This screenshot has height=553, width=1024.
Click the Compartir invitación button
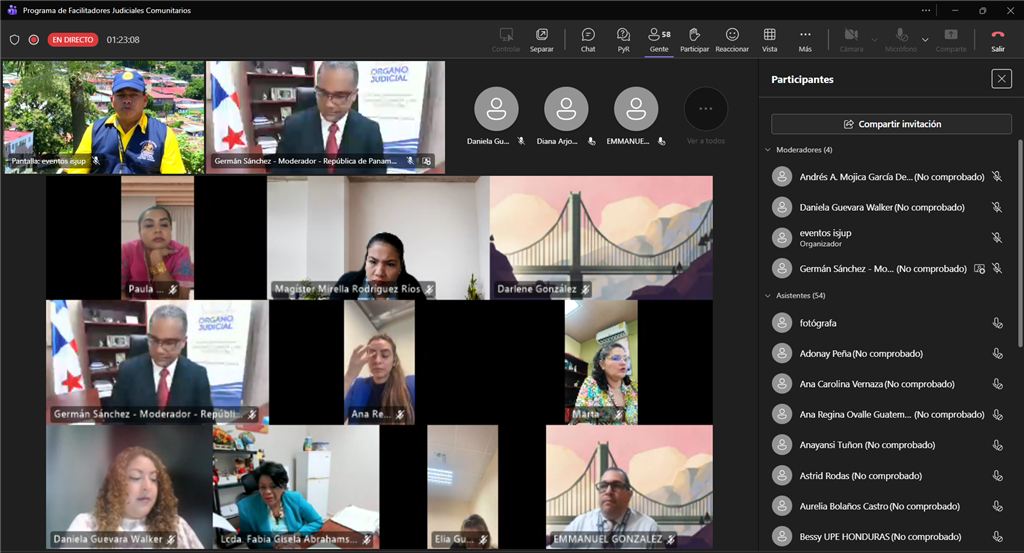[891, 124]
